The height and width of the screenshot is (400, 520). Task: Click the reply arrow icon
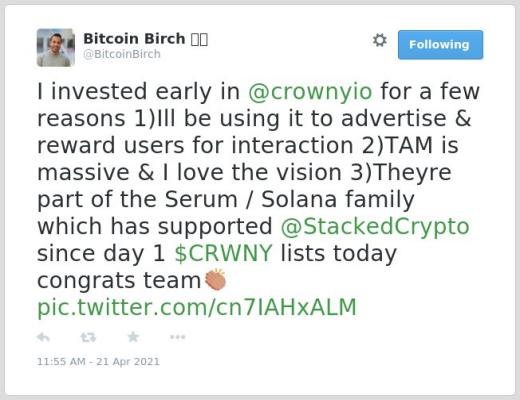(43, 337)
